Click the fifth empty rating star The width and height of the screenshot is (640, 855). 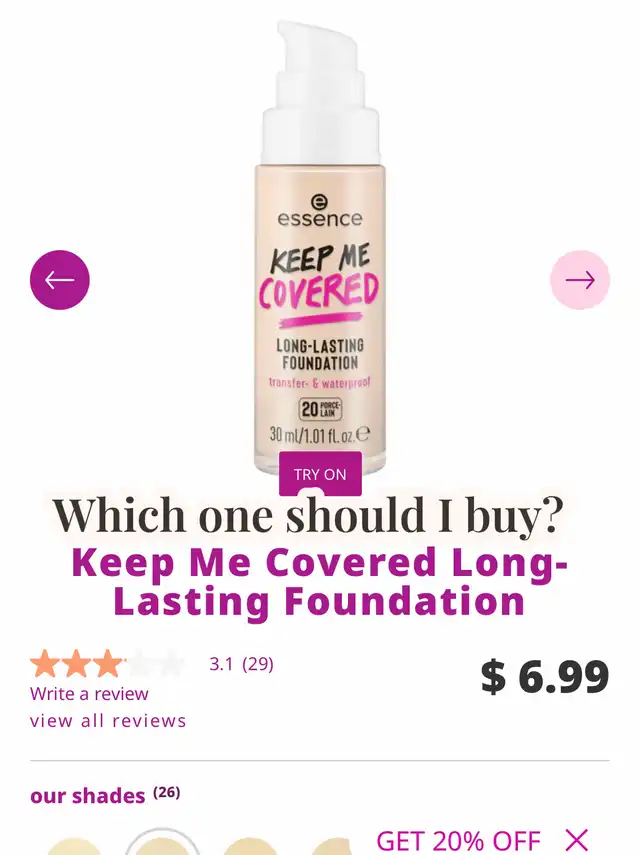(x=171, y=664)
